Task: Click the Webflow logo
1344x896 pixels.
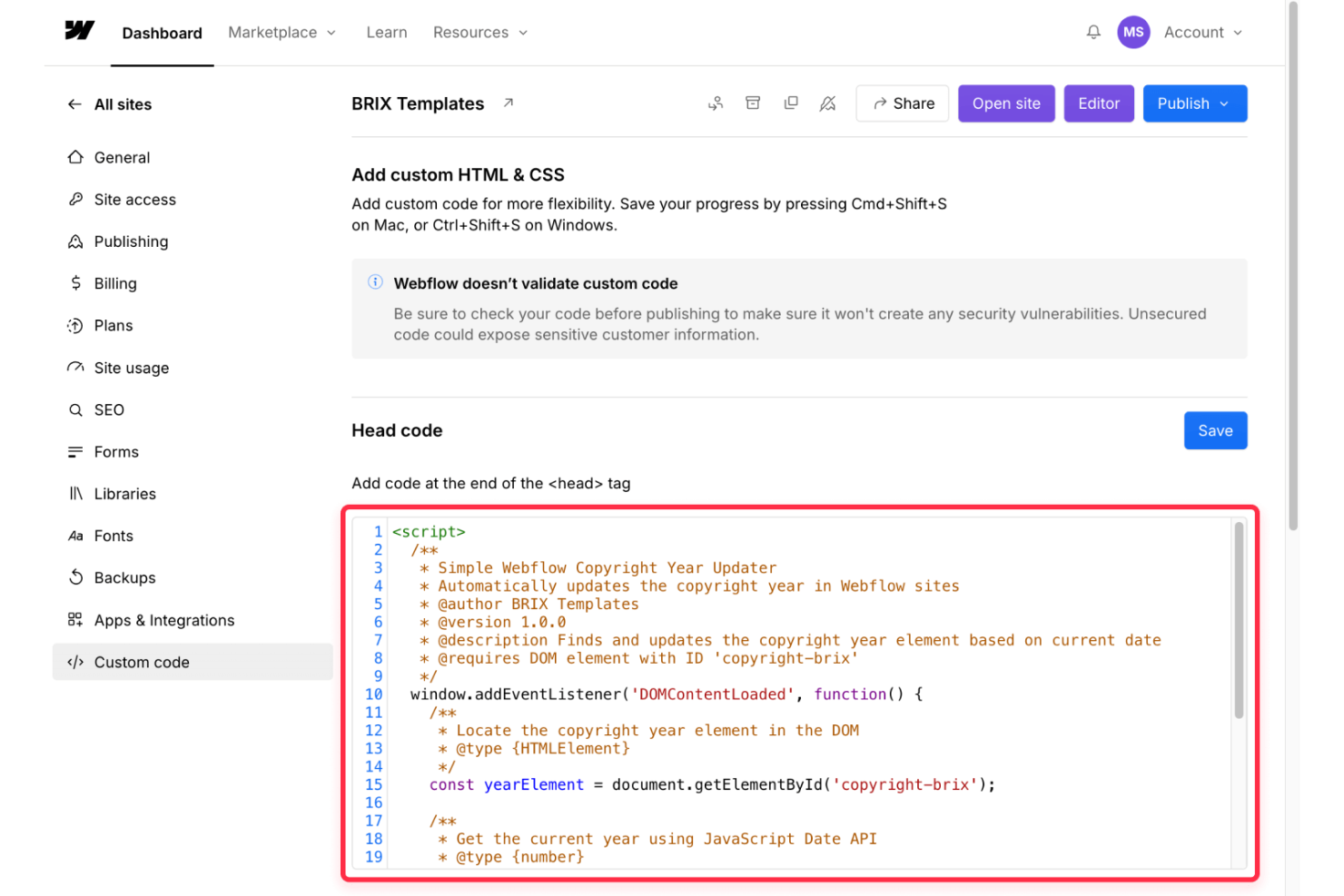Action: (79, 32)
